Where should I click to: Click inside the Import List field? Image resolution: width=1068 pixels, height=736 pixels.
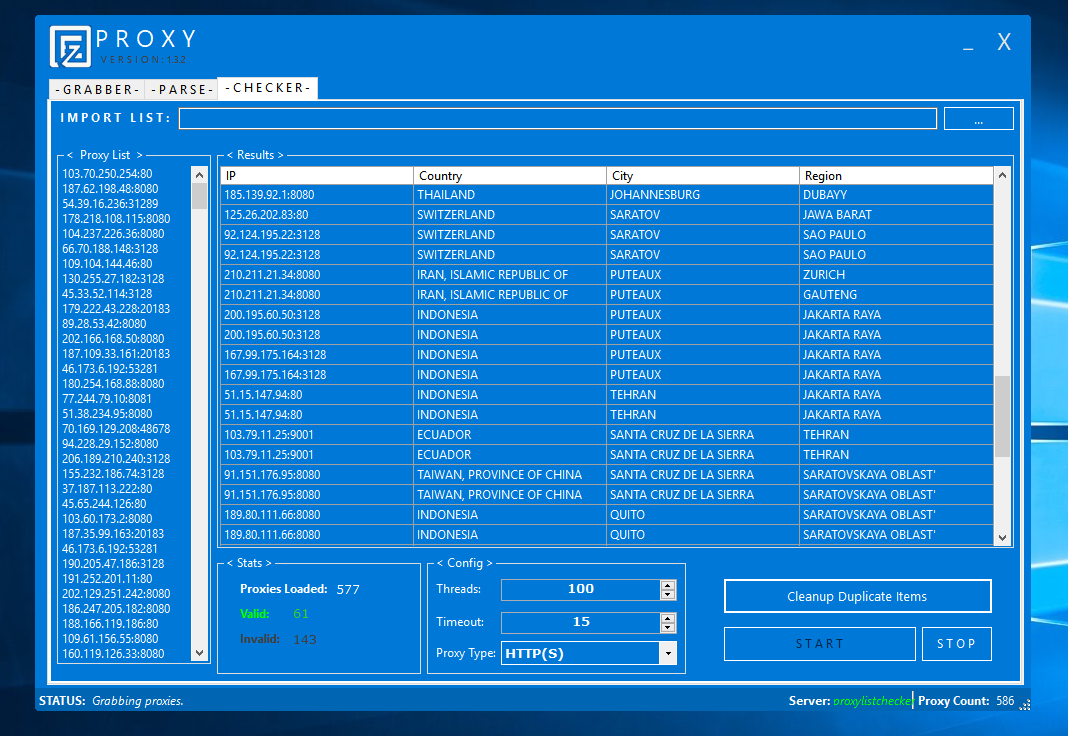(x=556, y=118)
